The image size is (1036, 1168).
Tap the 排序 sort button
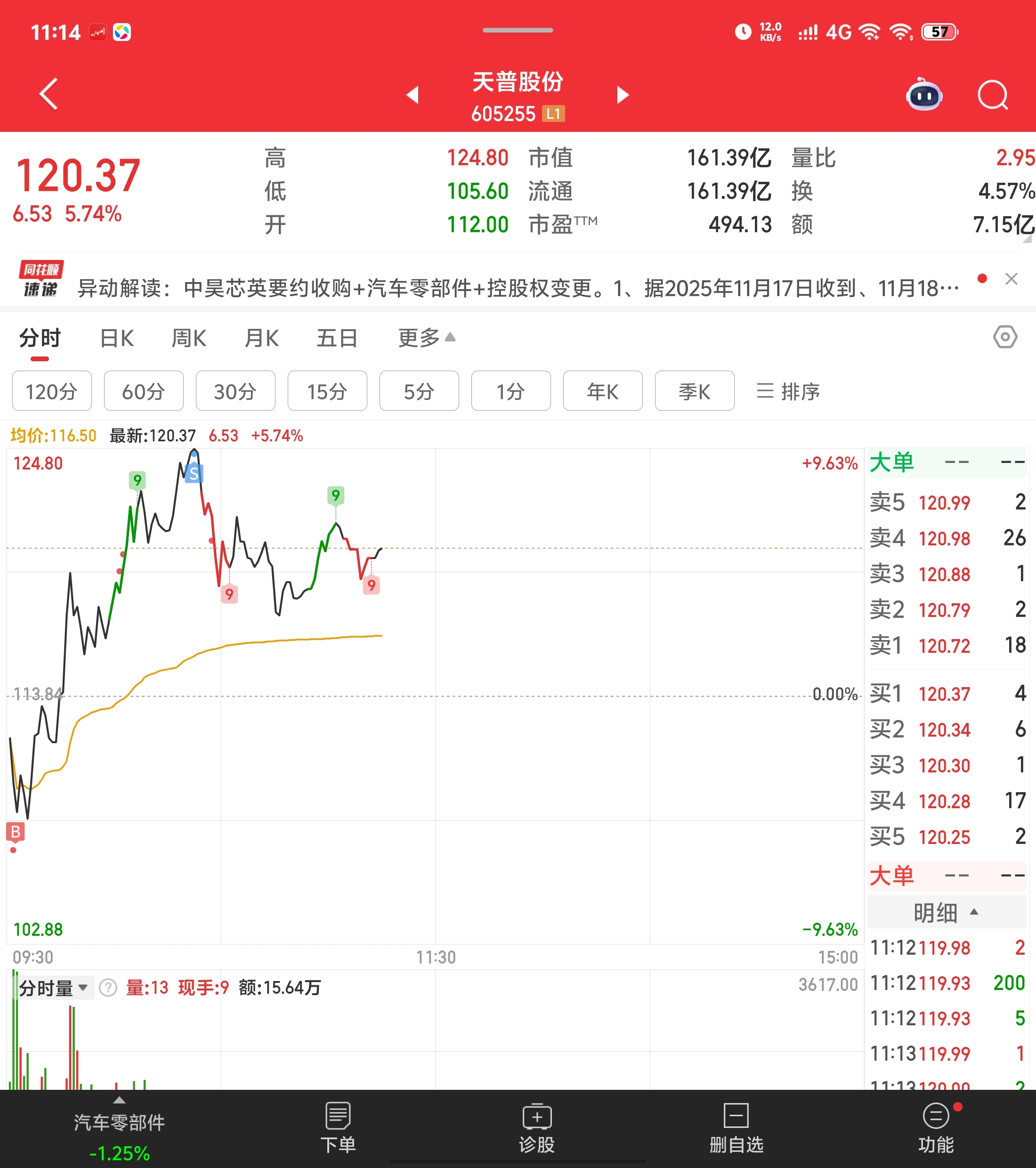click(x=788, y=391)
